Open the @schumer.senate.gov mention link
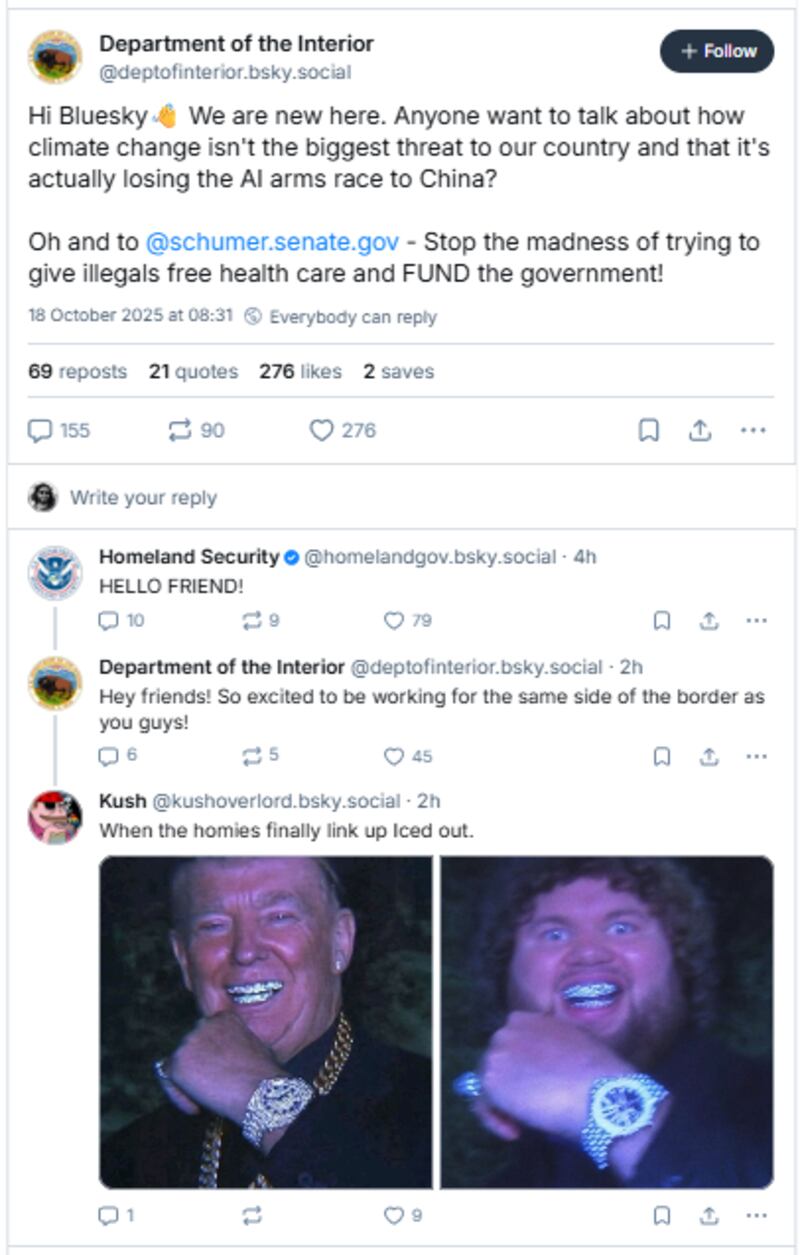The height and width of the screenshot is (1255, 800). pyautogui.click(x=272, y=242)
